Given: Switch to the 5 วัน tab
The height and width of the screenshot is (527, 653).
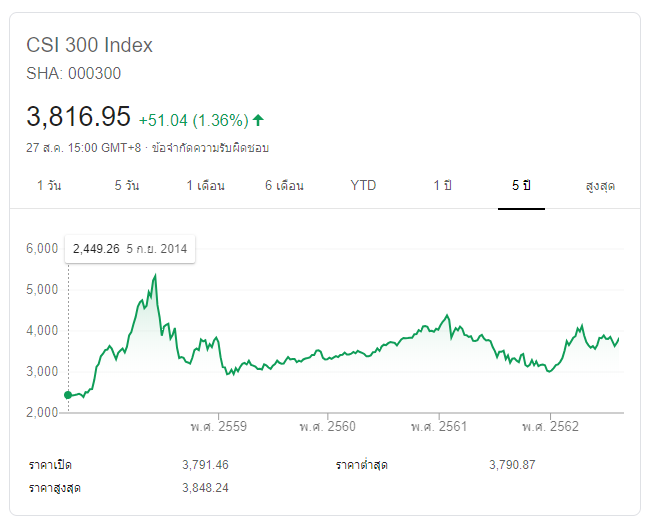Looking at the screenshot, I should pos(127,186).
